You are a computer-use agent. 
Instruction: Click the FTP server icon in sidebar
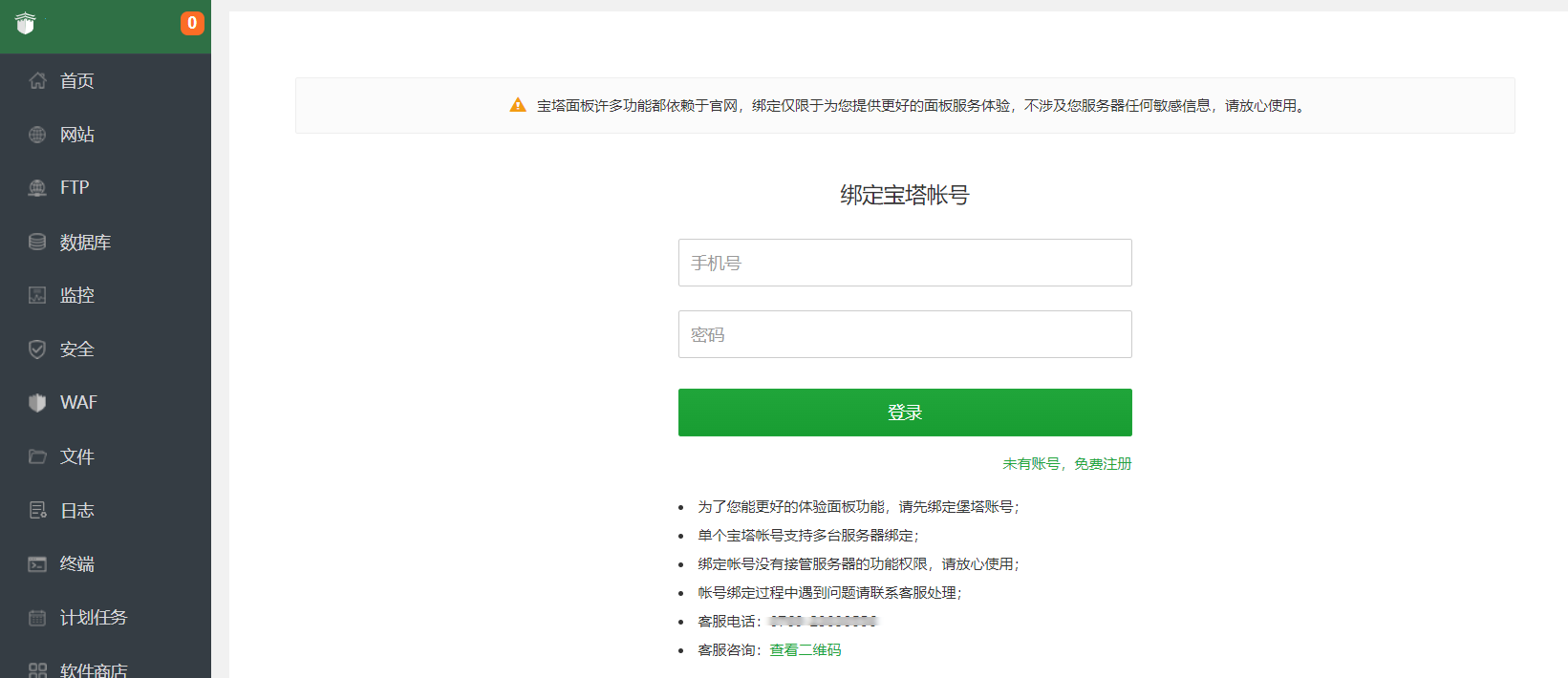tap(37, 188)
